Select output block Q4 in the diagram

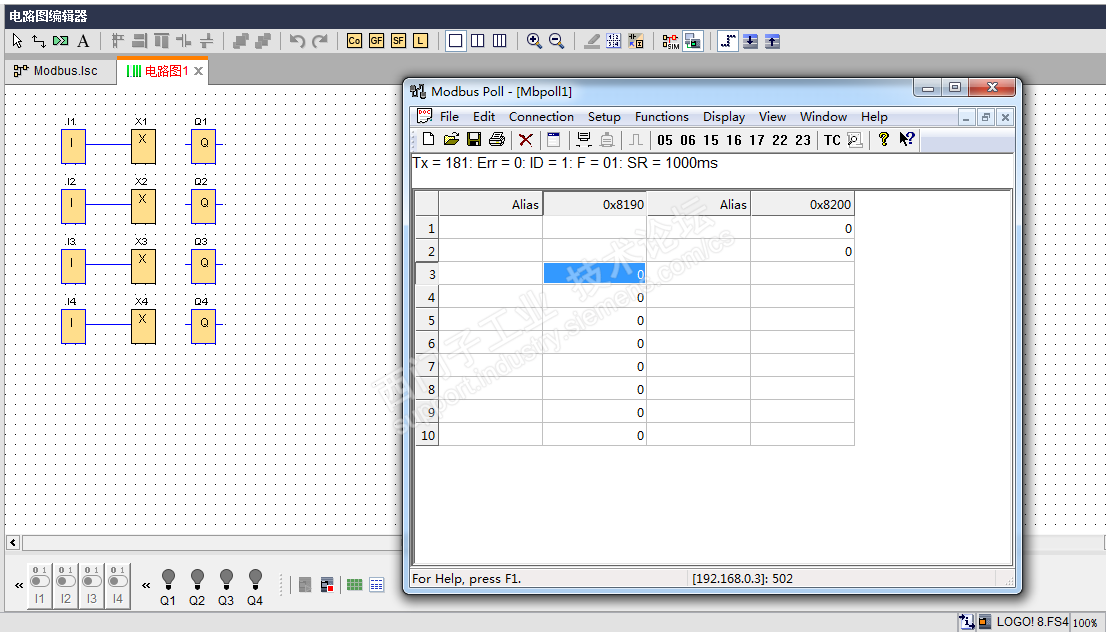tap(204, 326)
